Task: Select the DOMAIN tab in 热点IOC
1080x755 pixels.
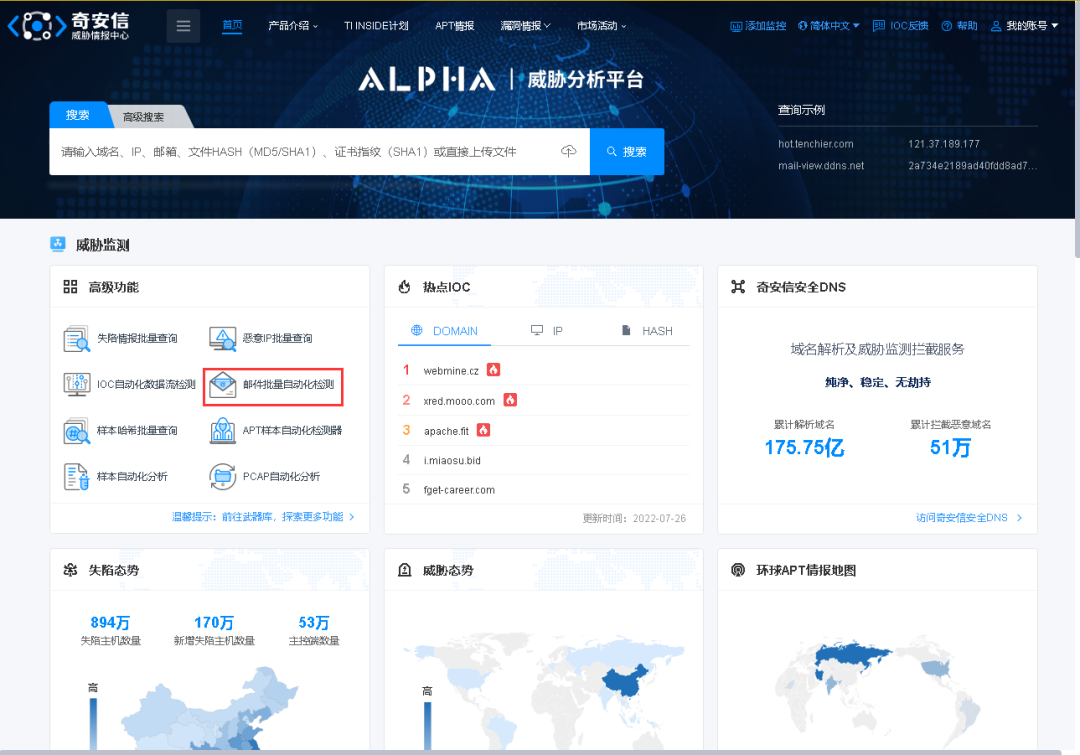Action: 444,331
